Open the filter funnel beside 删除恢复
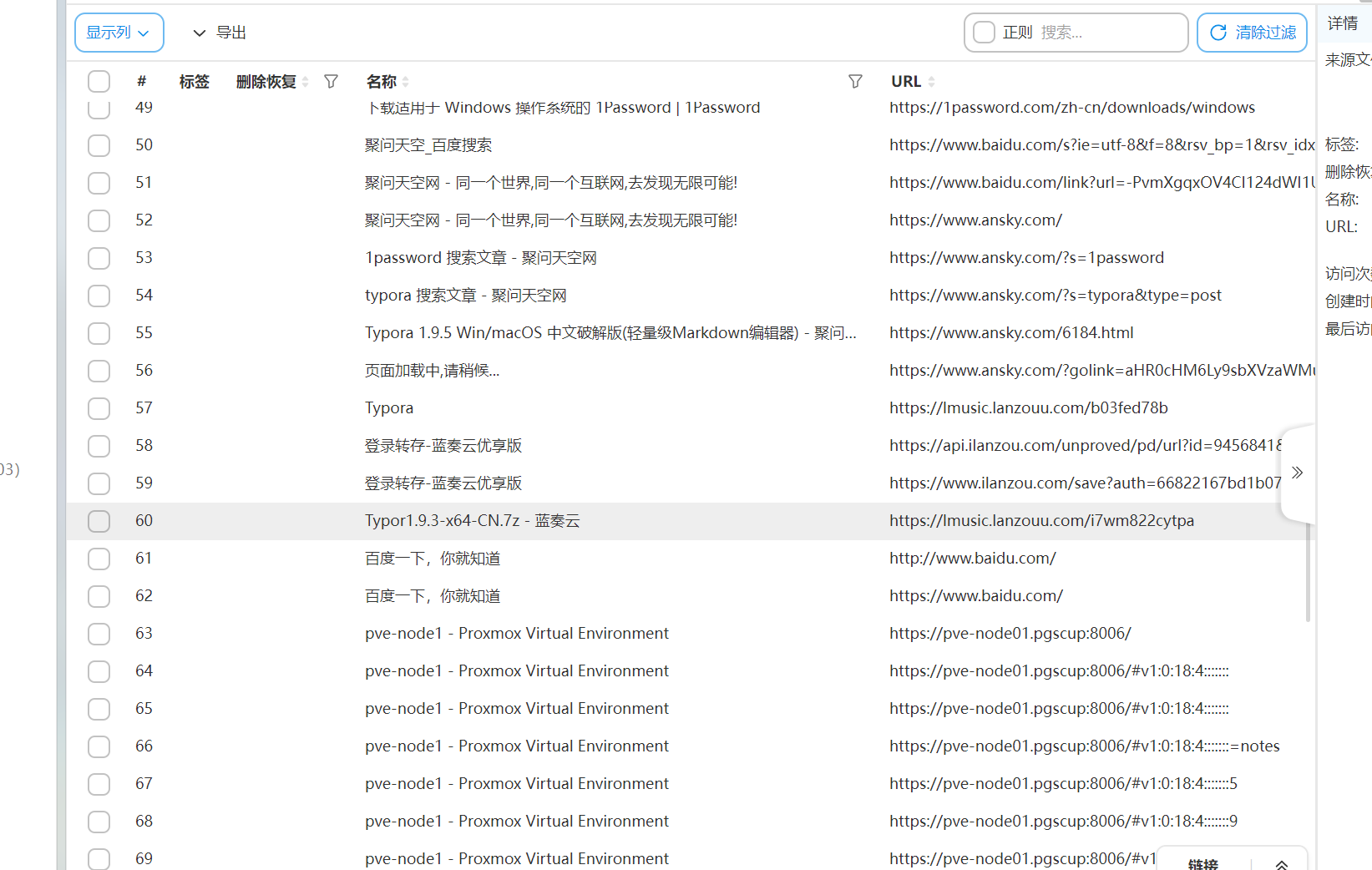1372x870 pixels. (x=332, y=82)
